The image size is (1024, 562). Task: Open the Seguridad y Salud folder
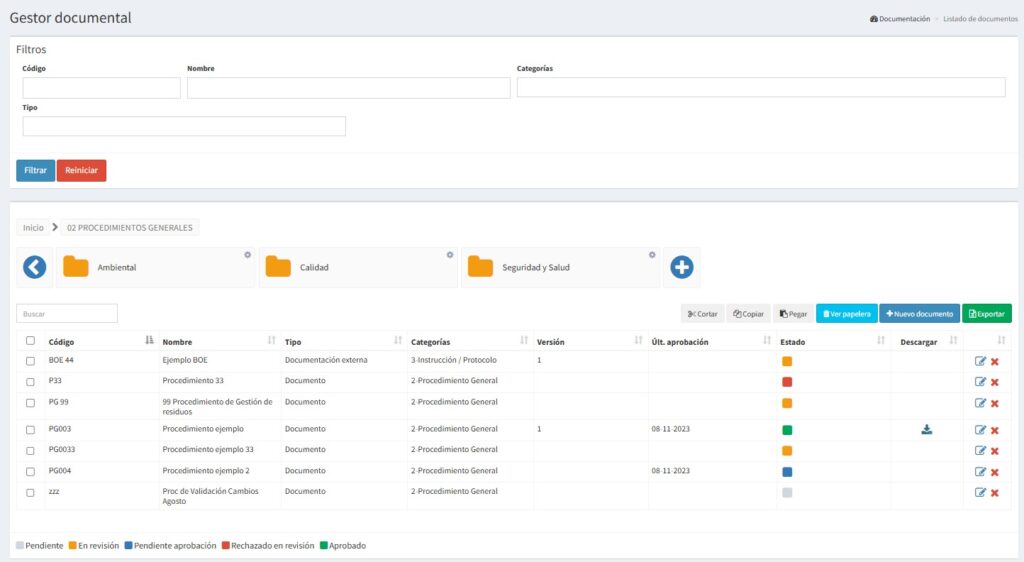coord(560,267)
